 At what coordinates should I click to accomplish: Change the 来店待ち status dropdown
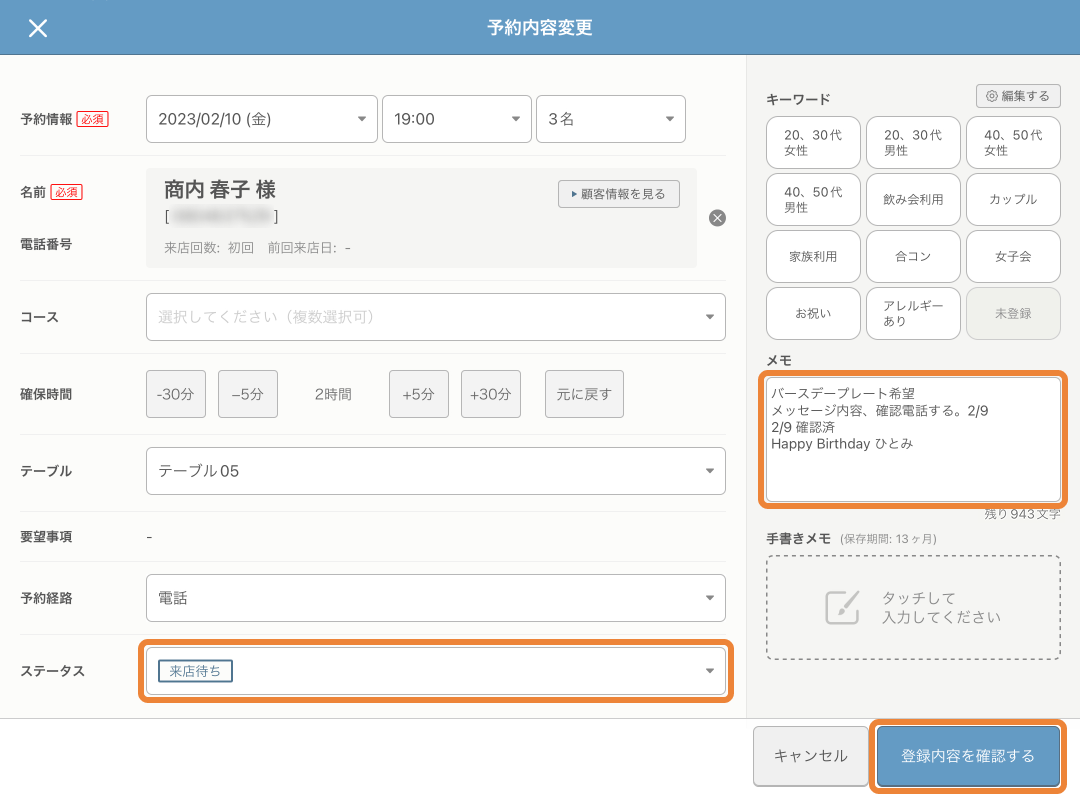436,671
